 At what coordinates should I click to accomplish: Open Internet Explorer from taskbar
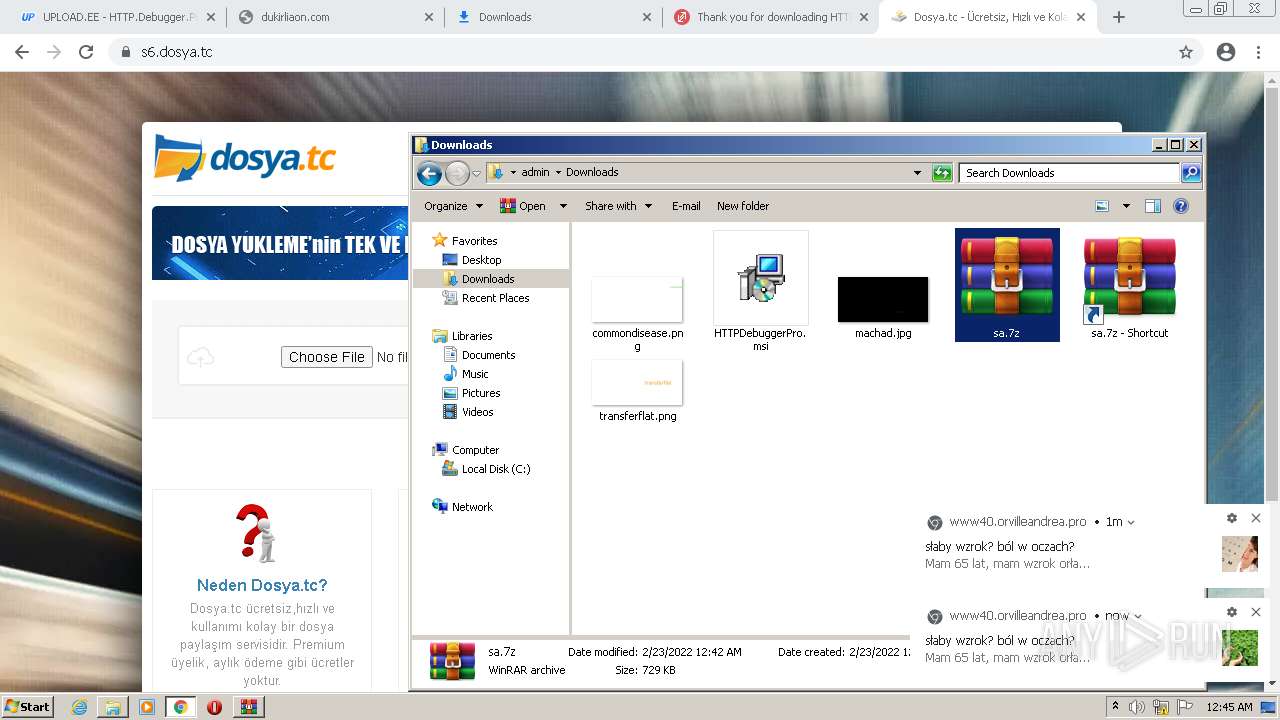(80, 707)
